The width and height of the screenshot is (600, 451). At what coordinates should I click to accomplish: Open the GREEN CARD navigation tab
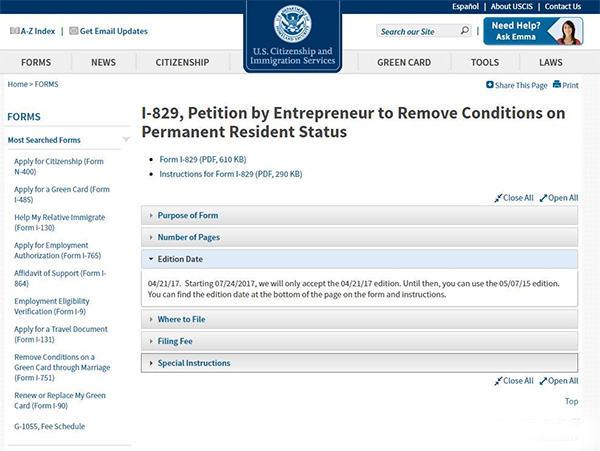pos(404,62)
